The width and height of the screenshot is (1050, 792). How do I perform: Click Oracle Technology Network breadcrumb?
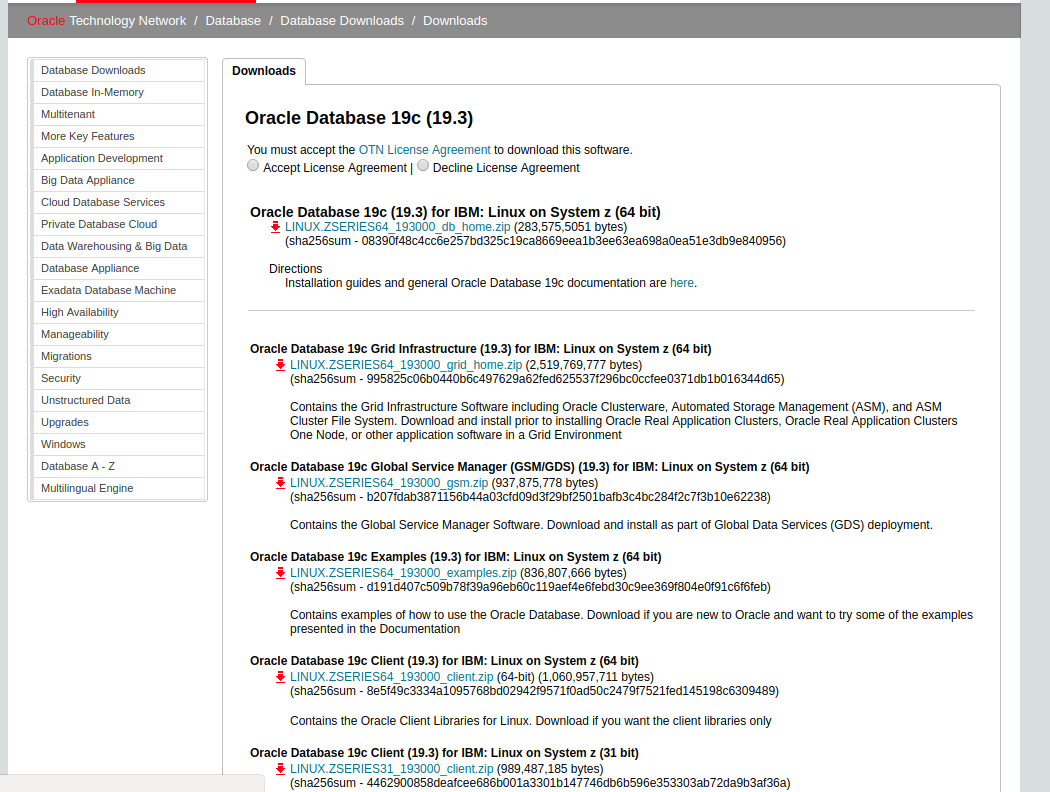[106, 21]
